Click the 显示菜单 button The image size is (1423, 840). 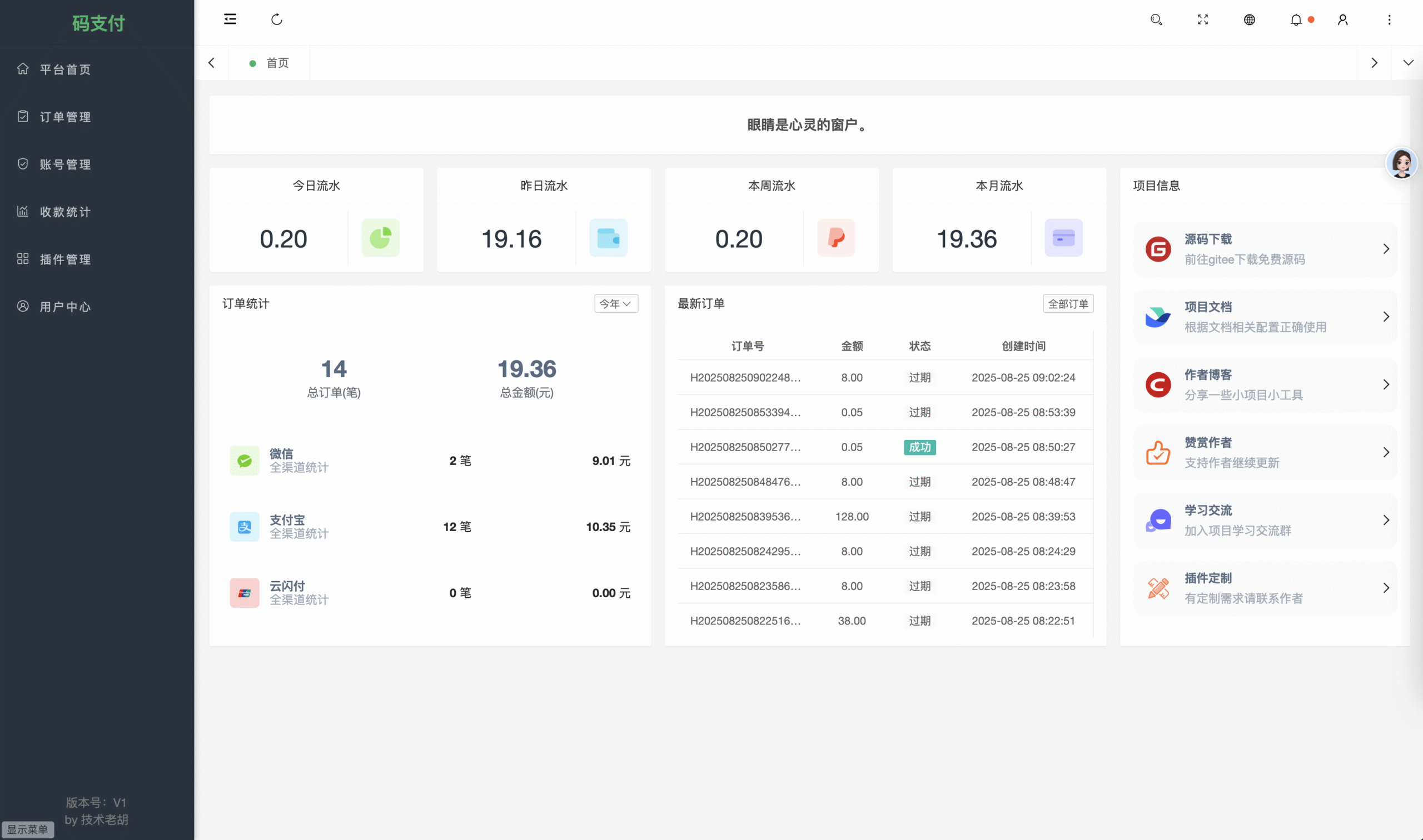tap(27, 829)
